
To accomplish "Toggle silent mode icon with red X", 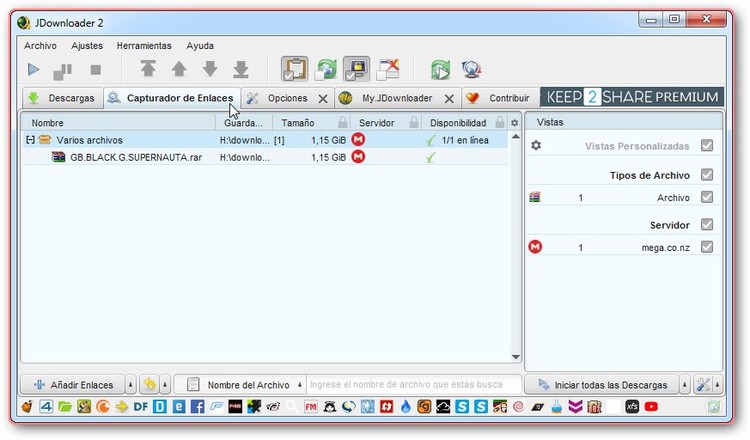I will coord(388,69).
